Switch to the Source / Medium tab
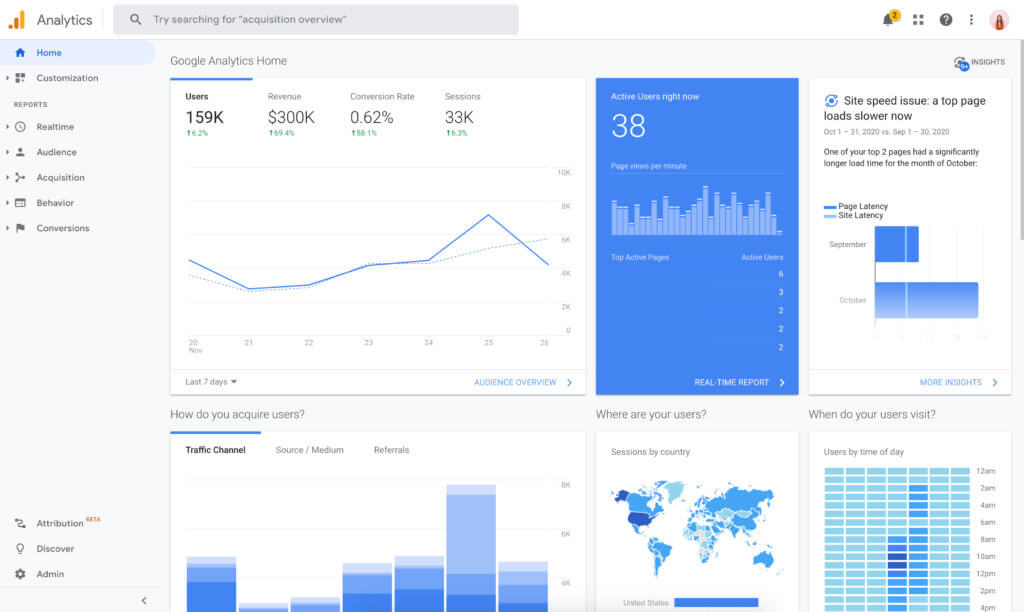1024x612 pixels. pos(310,450)
